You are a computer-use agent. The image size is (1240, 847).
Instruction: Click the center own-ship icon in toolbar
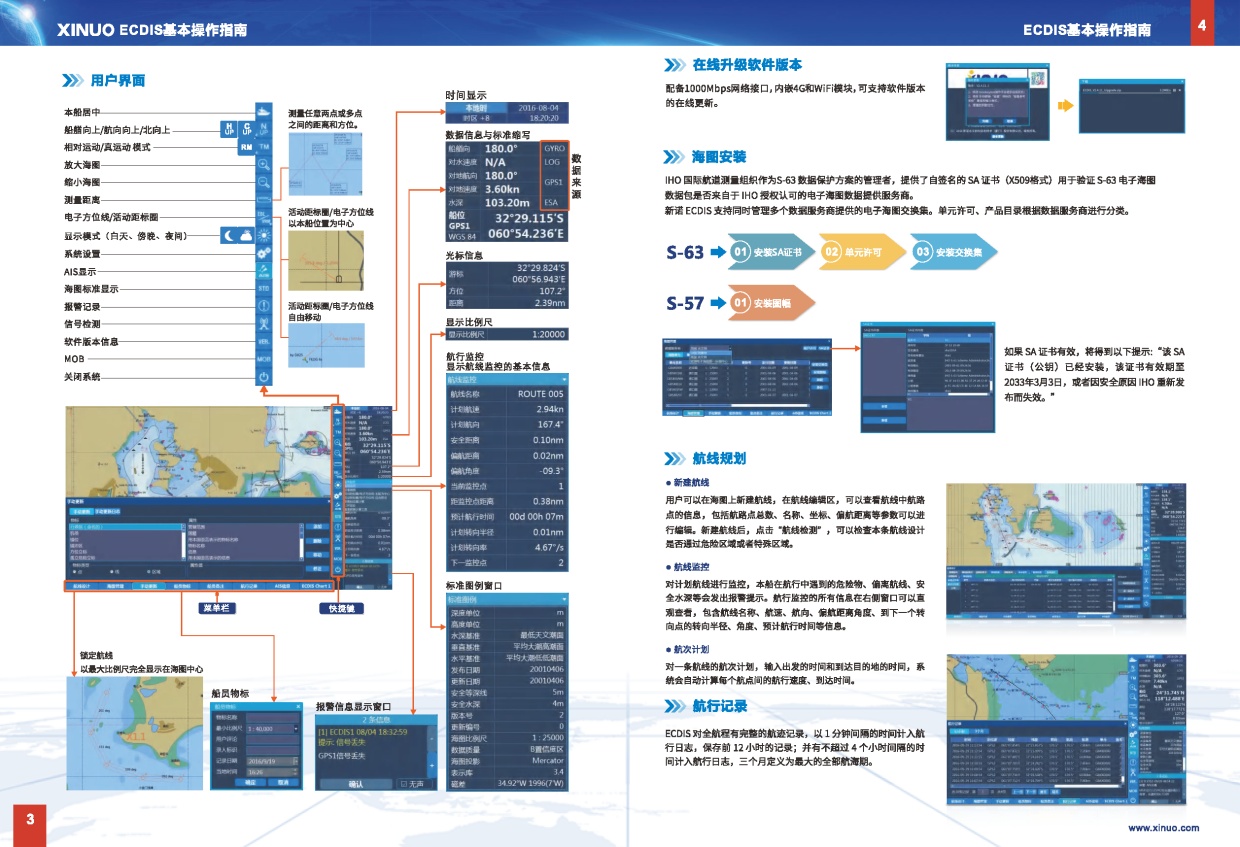[264, 112]
